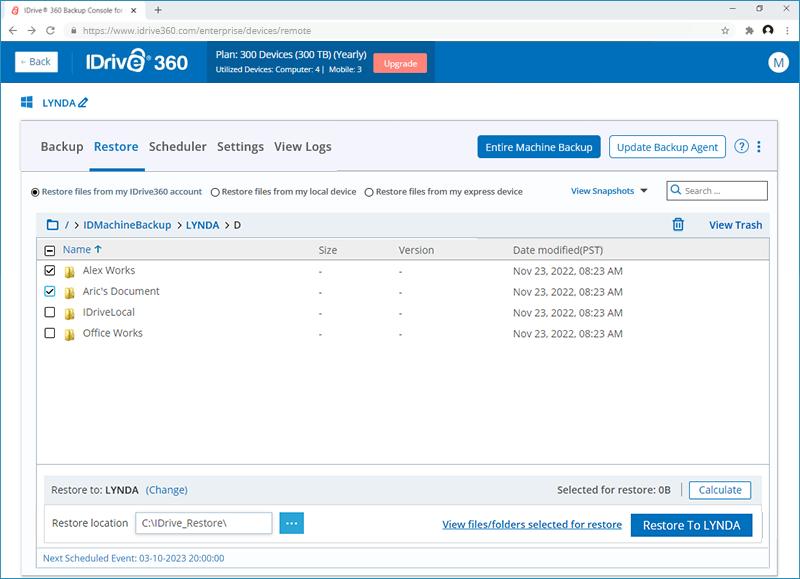The width and height of the screenshot is (800, 579).
Task: Click the user avatar M icon
Action: pyautogui.click(x=778, y=62)
